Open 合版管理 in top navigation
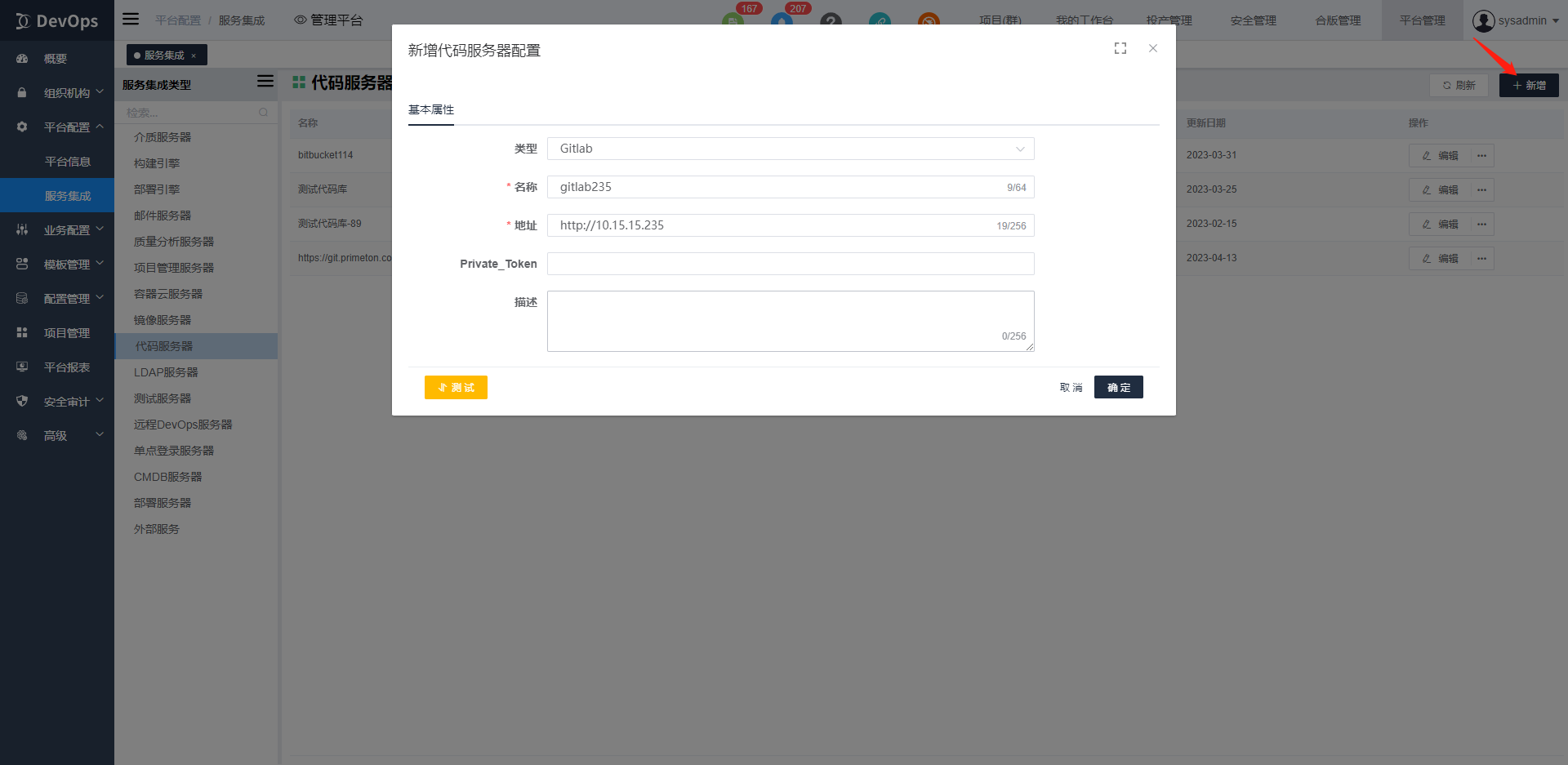1568x765 pixels. coord(1338,20)
